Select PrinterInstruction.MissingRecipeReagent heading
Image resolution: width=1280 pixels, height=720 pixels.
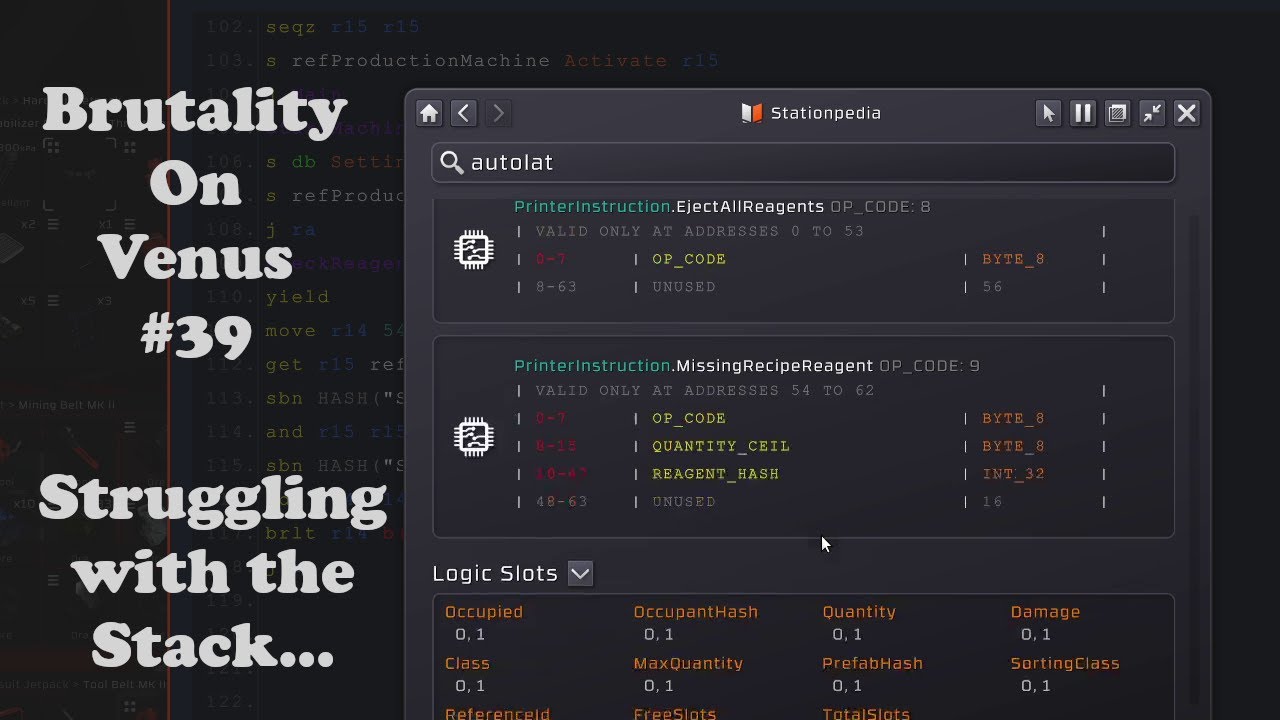tap(694, 366)
